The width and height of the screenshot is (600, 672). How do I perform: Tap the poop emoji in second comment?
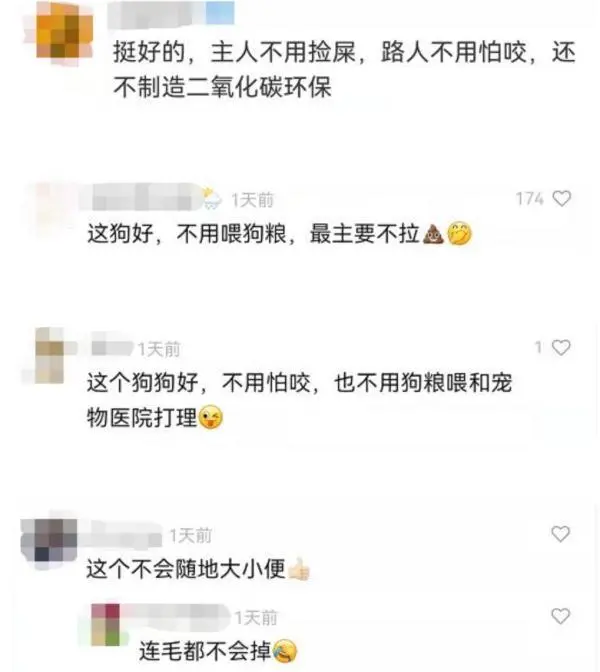tap(433, 234)
